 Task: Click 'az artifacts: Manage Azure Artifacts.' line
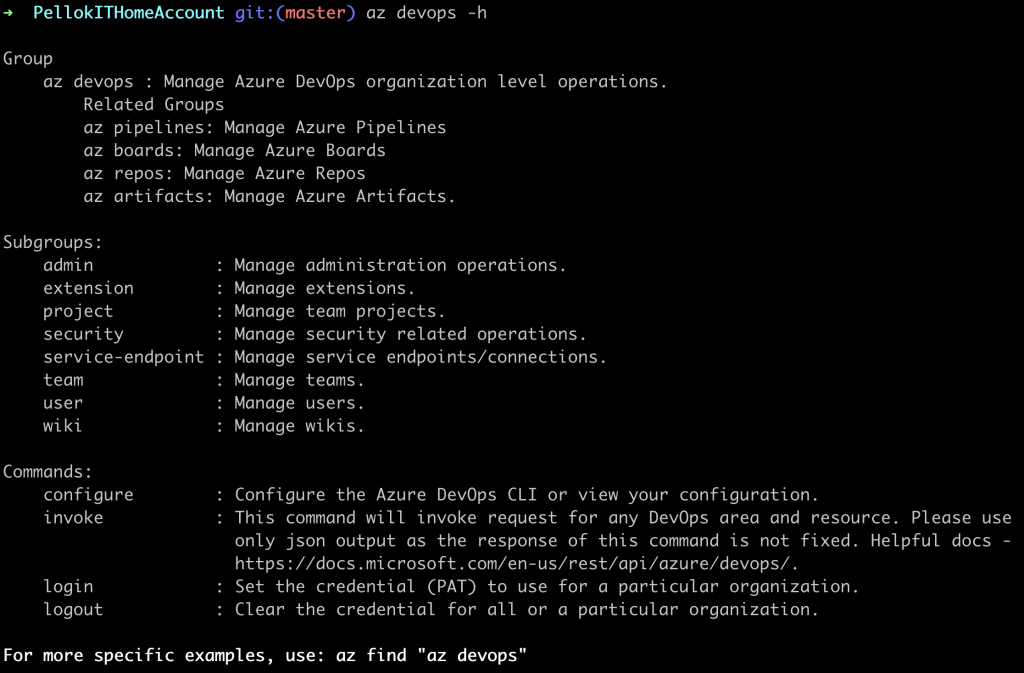269,196
